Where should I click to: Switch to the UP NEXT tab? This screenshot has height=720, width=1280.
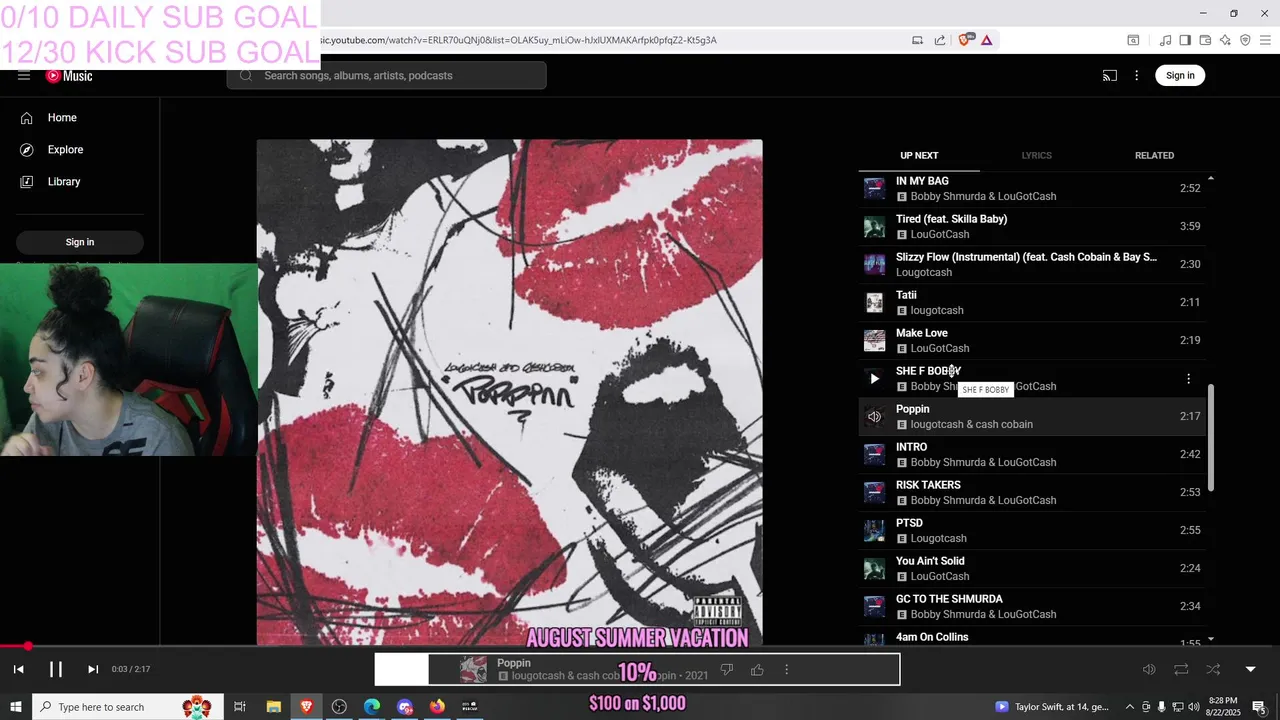(919, 156)
